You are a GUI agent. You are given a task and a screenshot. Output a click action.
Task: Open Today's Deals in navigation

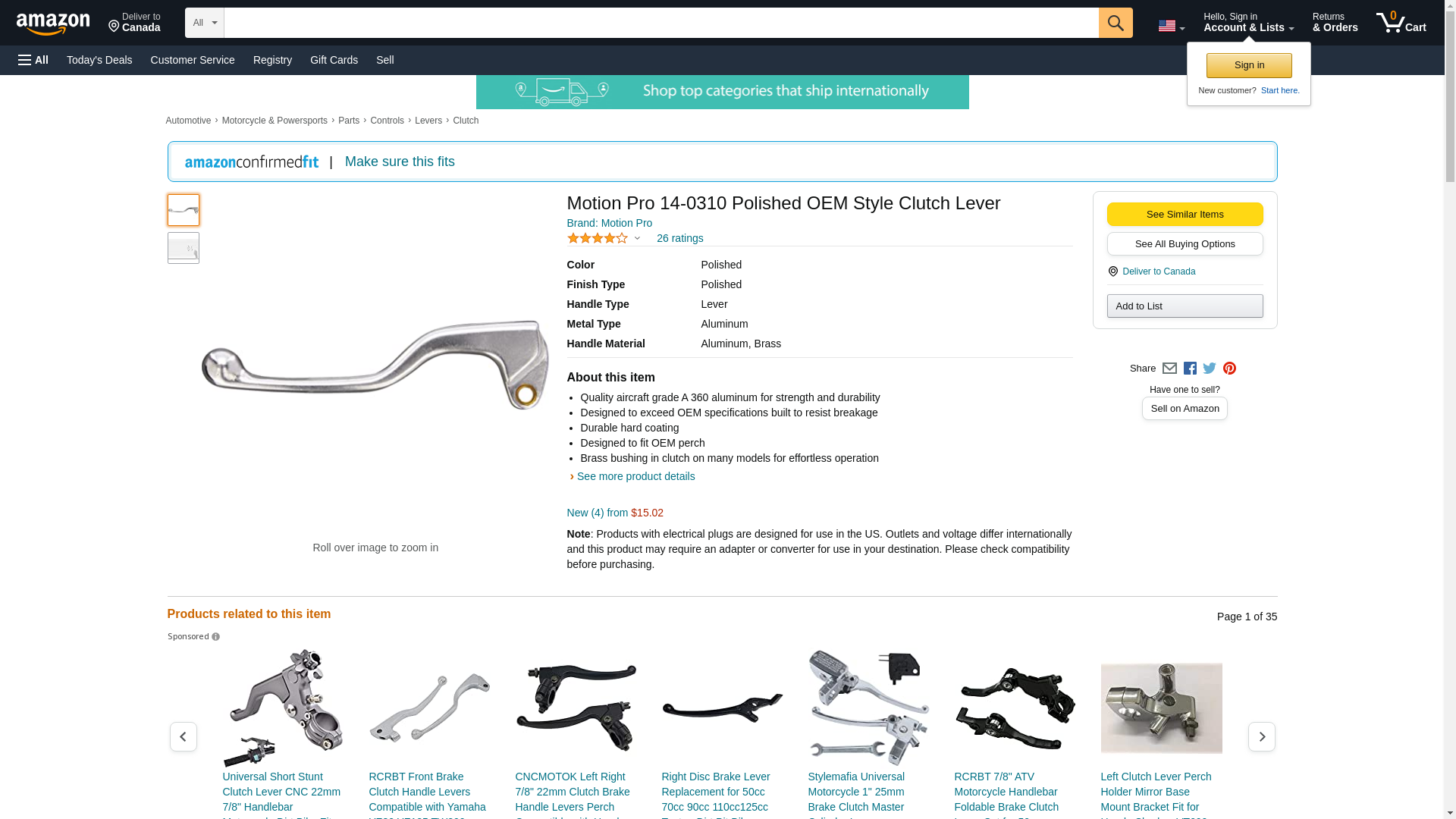pyautogui.click(x=99, y=60)
